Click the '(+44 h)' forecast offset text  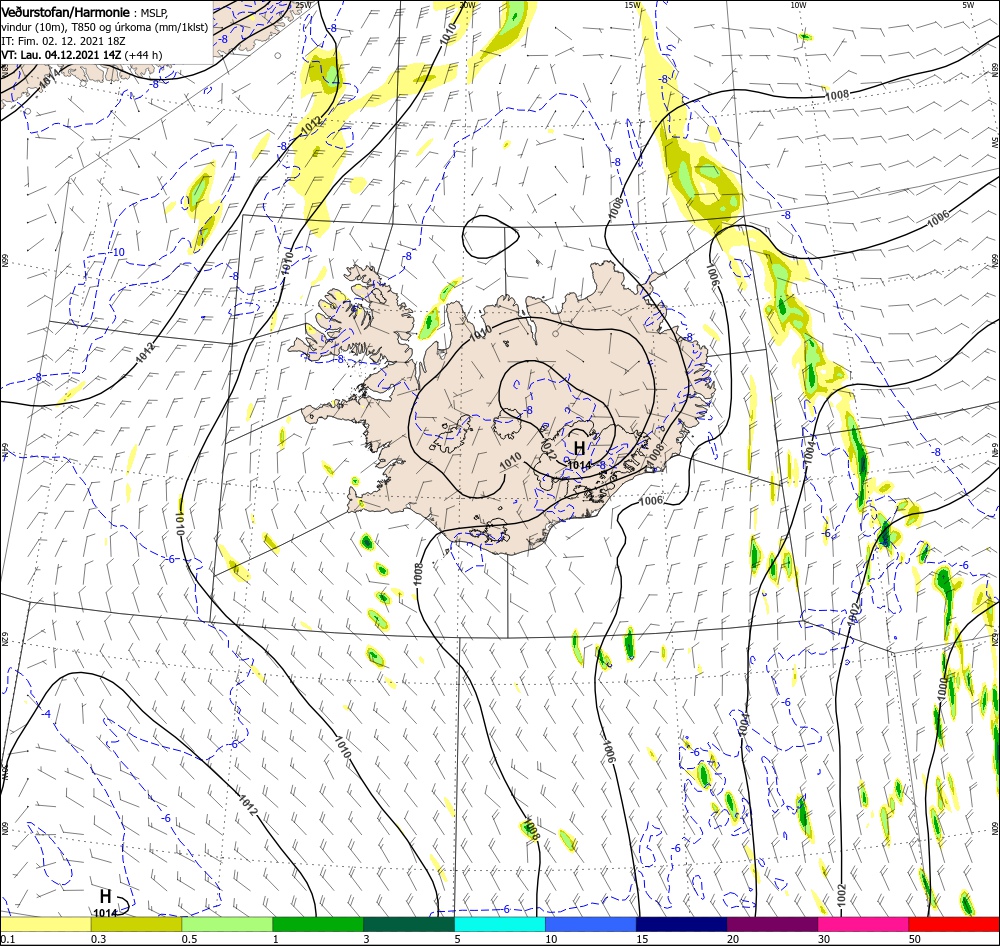pyautogui.click(x=143, y=55)
